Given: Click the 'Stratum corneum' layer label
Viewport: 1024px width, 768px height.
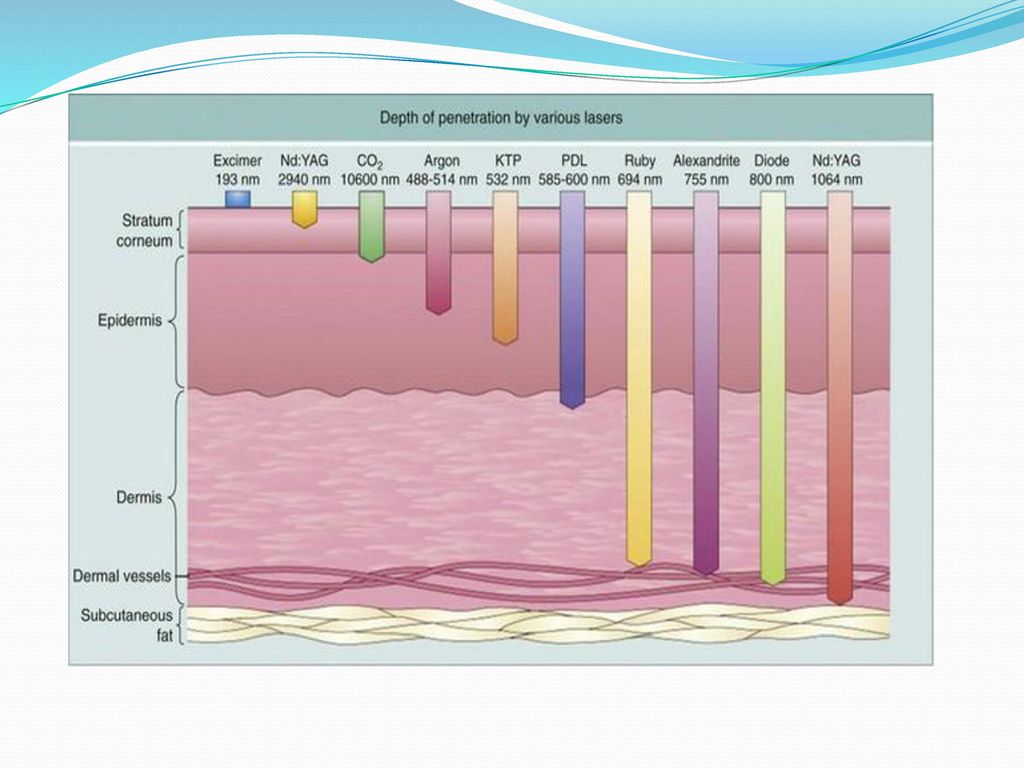Looking at the screenshot, I should pos(147,231).
